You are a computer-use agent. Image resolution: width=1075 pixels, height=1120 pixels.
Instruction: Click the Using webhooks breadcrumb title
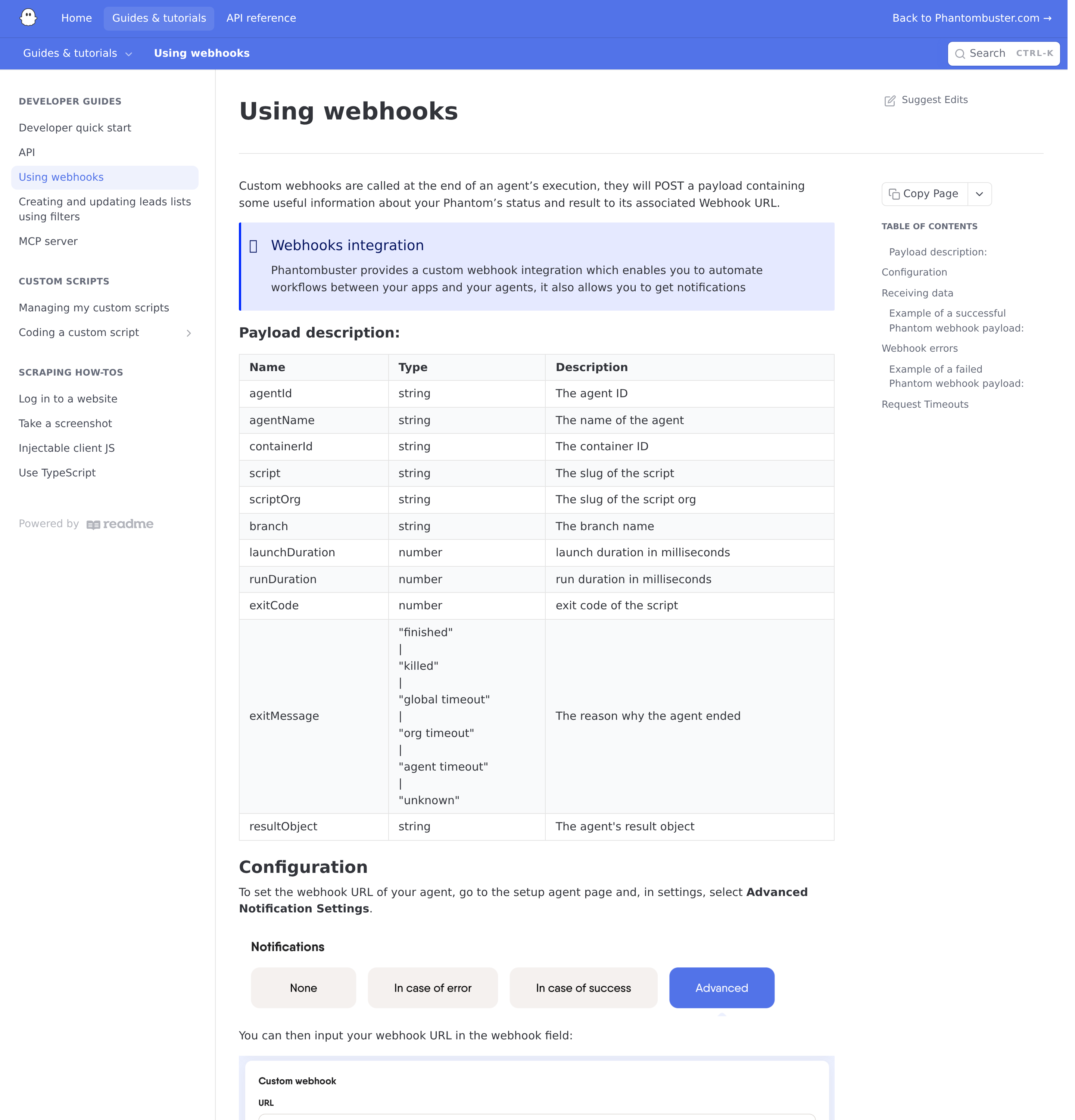(202, 54)
